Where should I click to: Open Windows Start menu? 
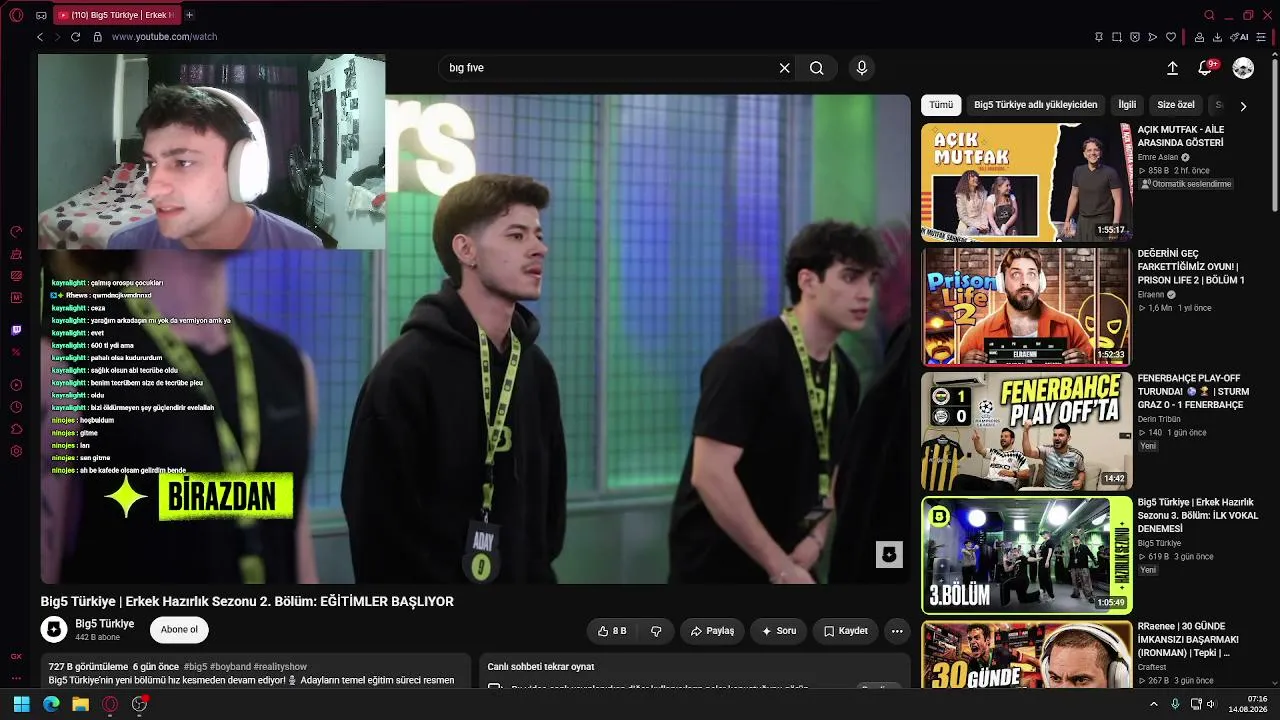[x=21, y=704]
